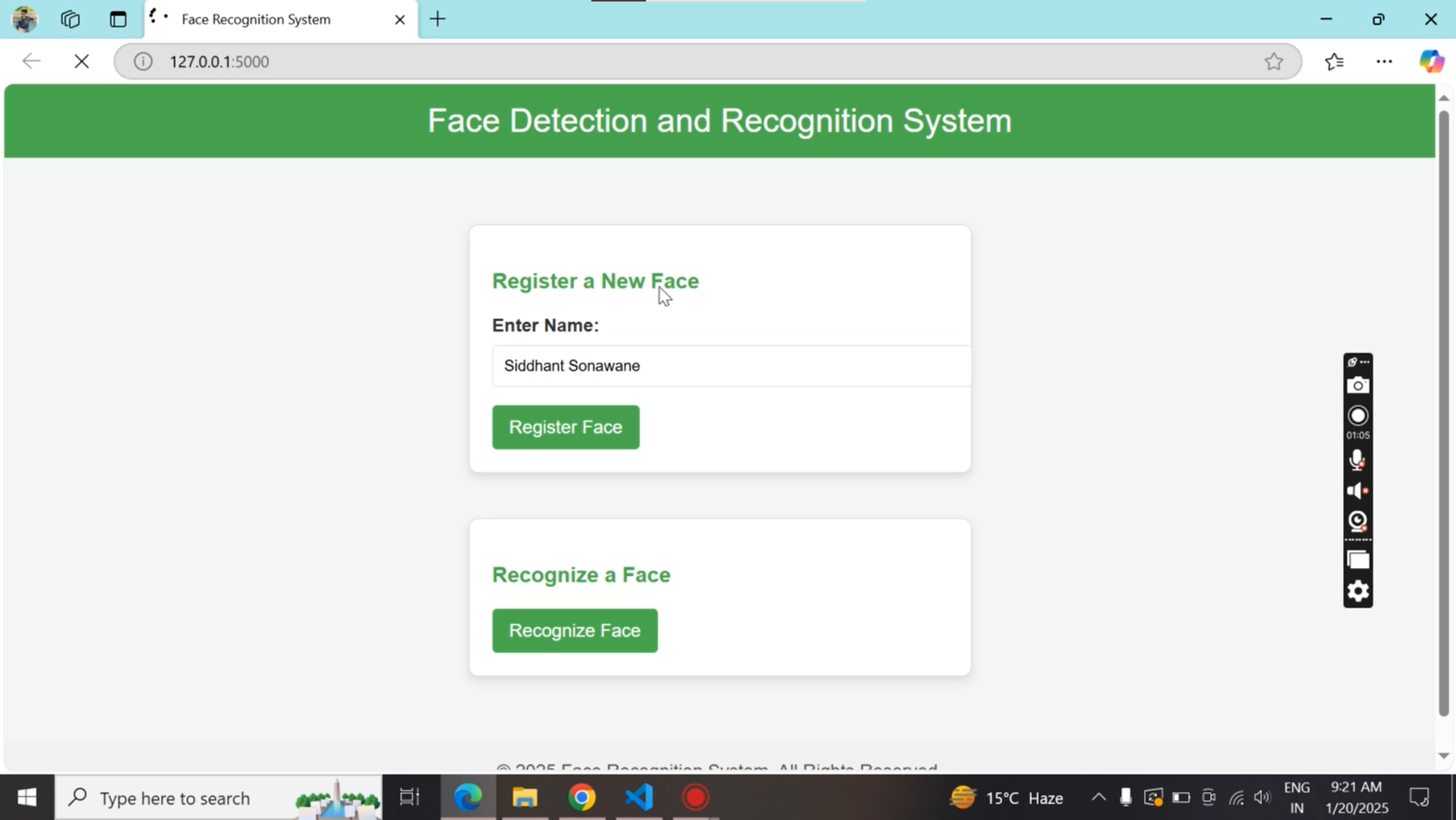Screen dimensions: 1456x820
Task: Toggle the microphone in recorder toolbar
Action: 1357,460
